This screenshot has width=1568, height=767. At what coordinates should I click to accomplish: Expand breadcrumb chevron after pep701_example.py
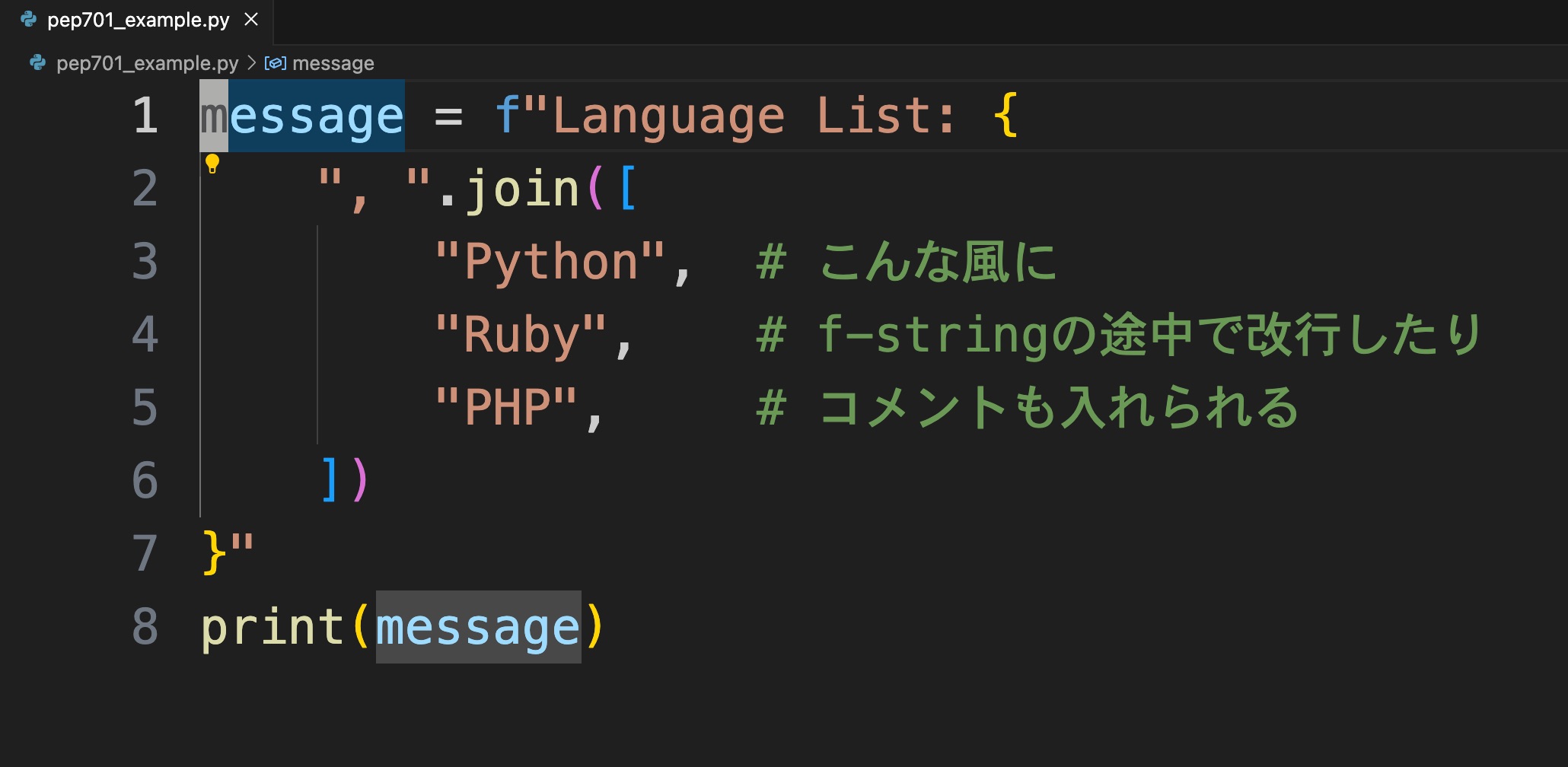[251, 63]
